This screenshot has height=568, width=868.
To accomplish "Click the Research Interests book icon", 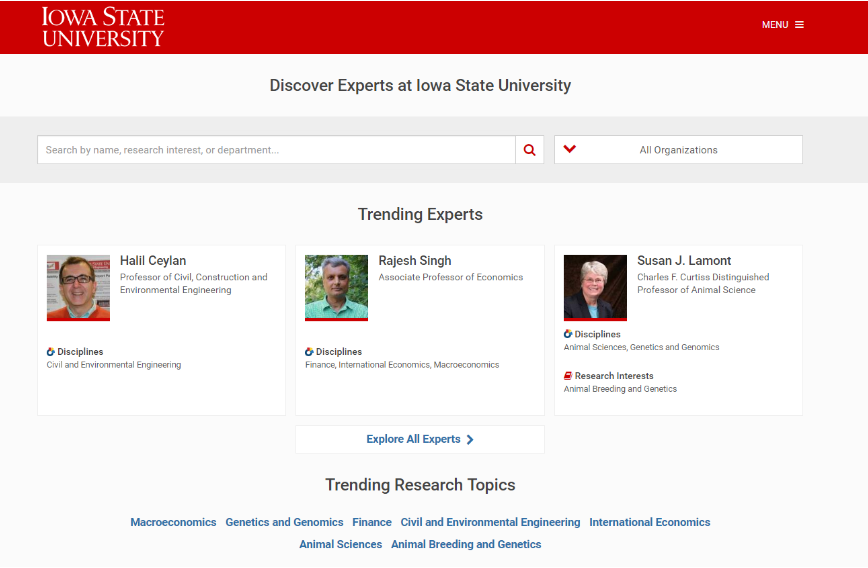I will [568, 376].
